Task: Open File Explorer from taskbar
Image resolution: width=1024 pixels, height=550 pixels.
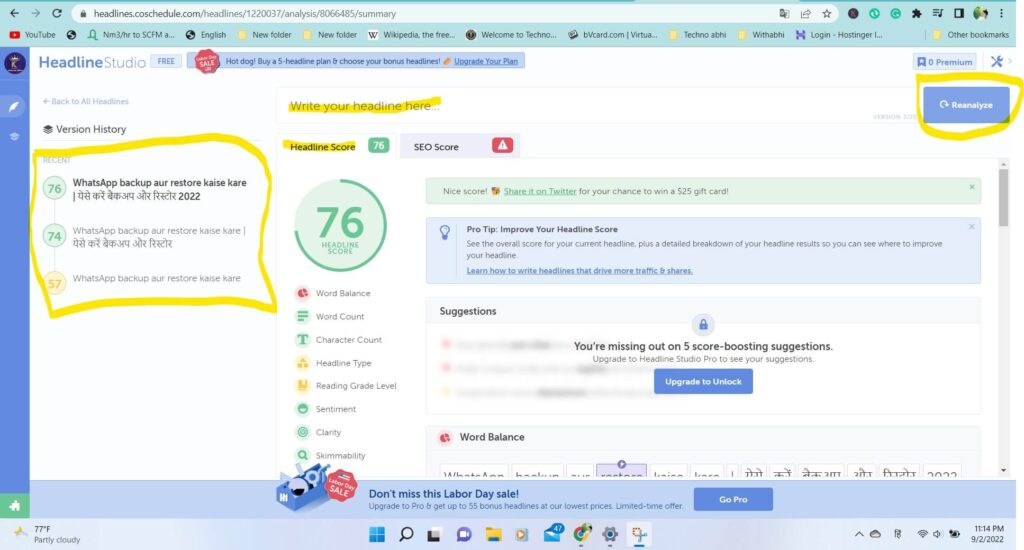Action: 493,534
